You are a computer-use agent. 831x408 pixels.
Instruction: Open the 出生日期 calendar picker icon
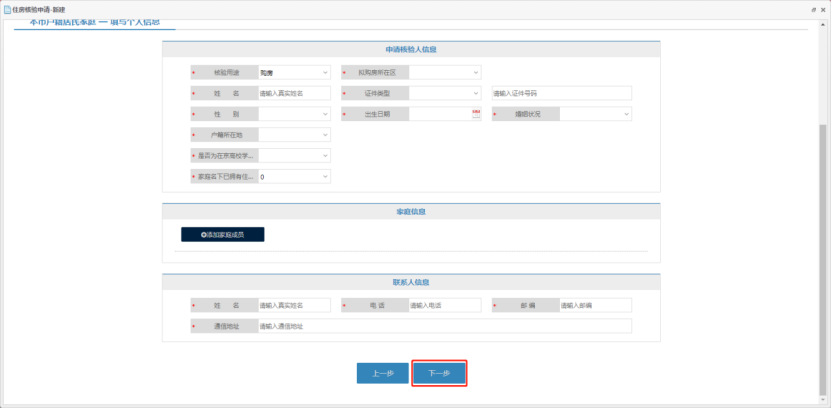click(476, 114)
